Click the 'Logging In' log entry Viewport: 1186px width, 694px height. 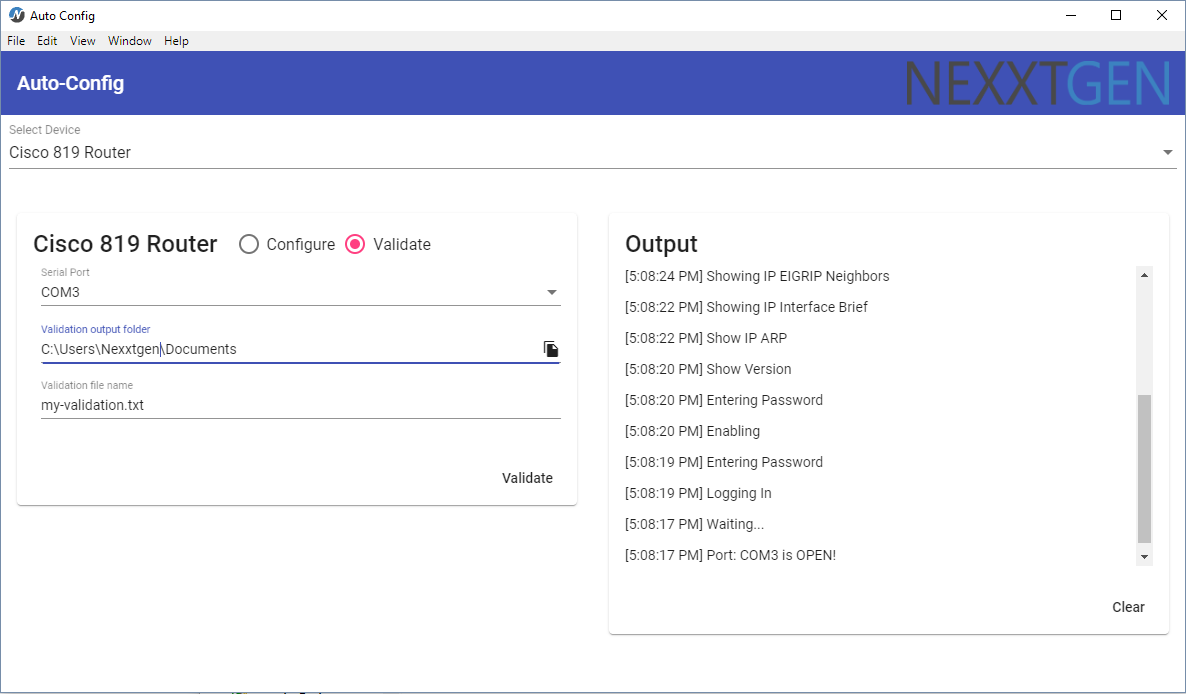pyautogui.click(x=698, y=493)
